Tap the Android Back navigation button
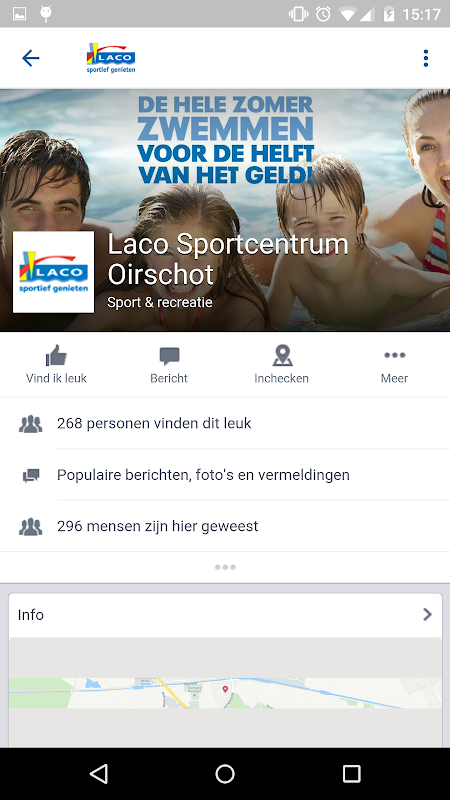 coord(99,773)
